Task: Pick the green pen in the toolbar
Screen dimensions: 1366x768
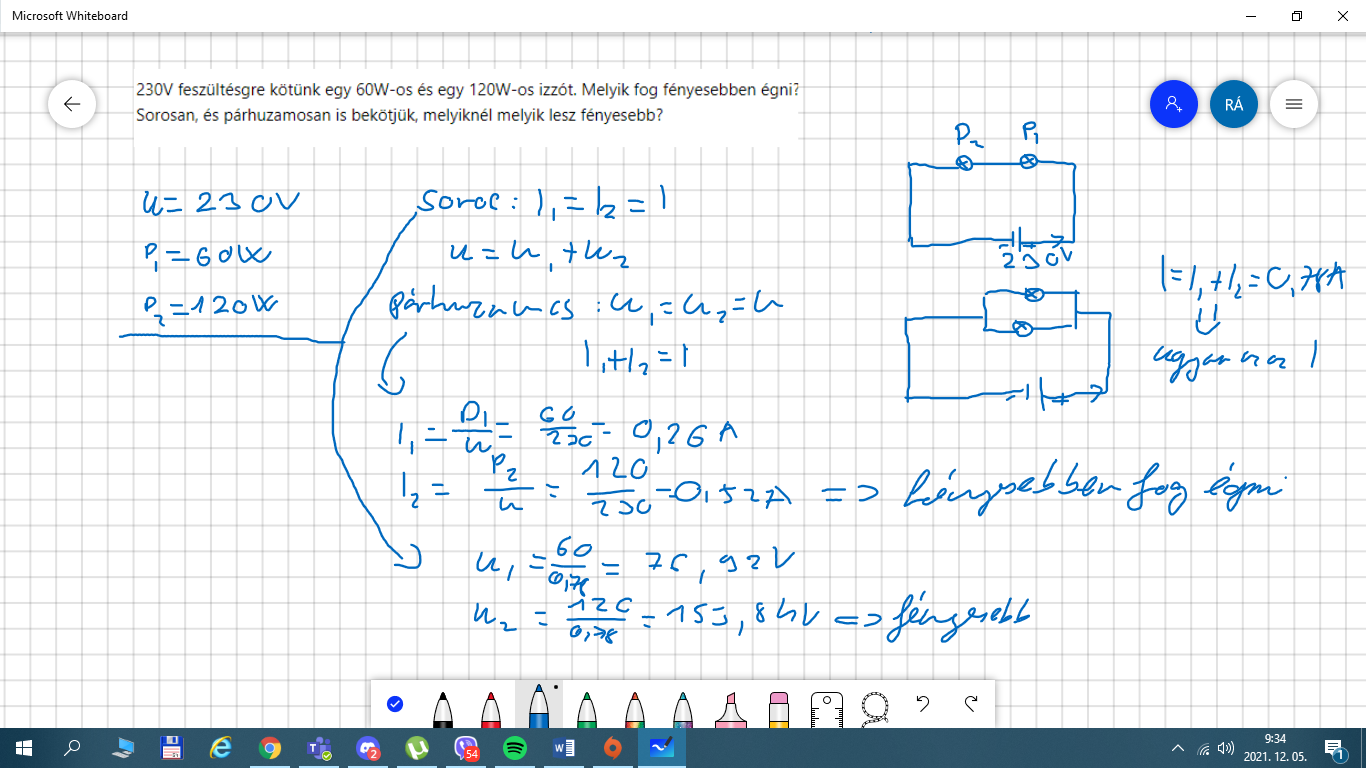Action: pos(588,708)
